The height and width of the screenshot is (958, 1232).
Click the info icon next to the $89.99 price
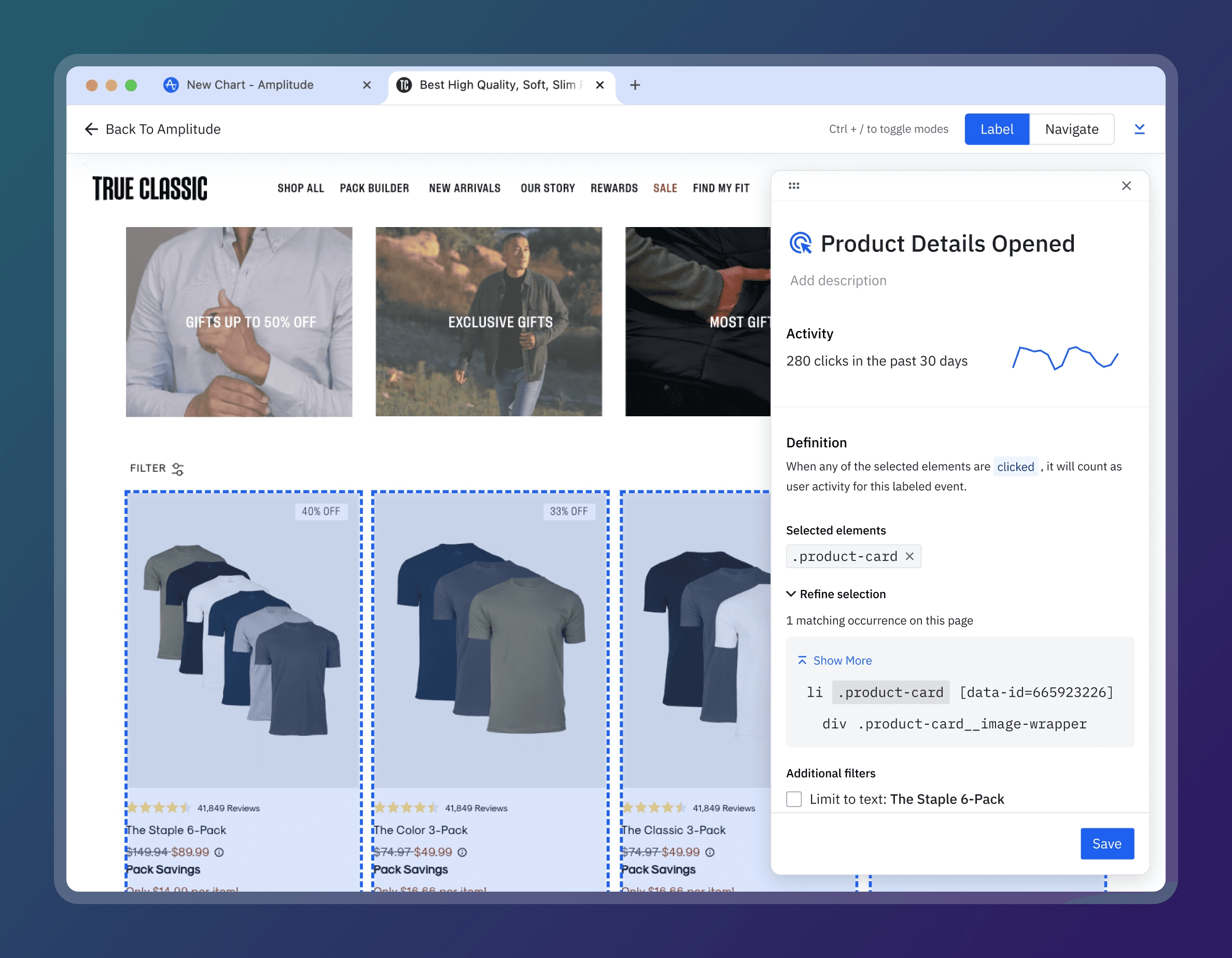point(220,853)
